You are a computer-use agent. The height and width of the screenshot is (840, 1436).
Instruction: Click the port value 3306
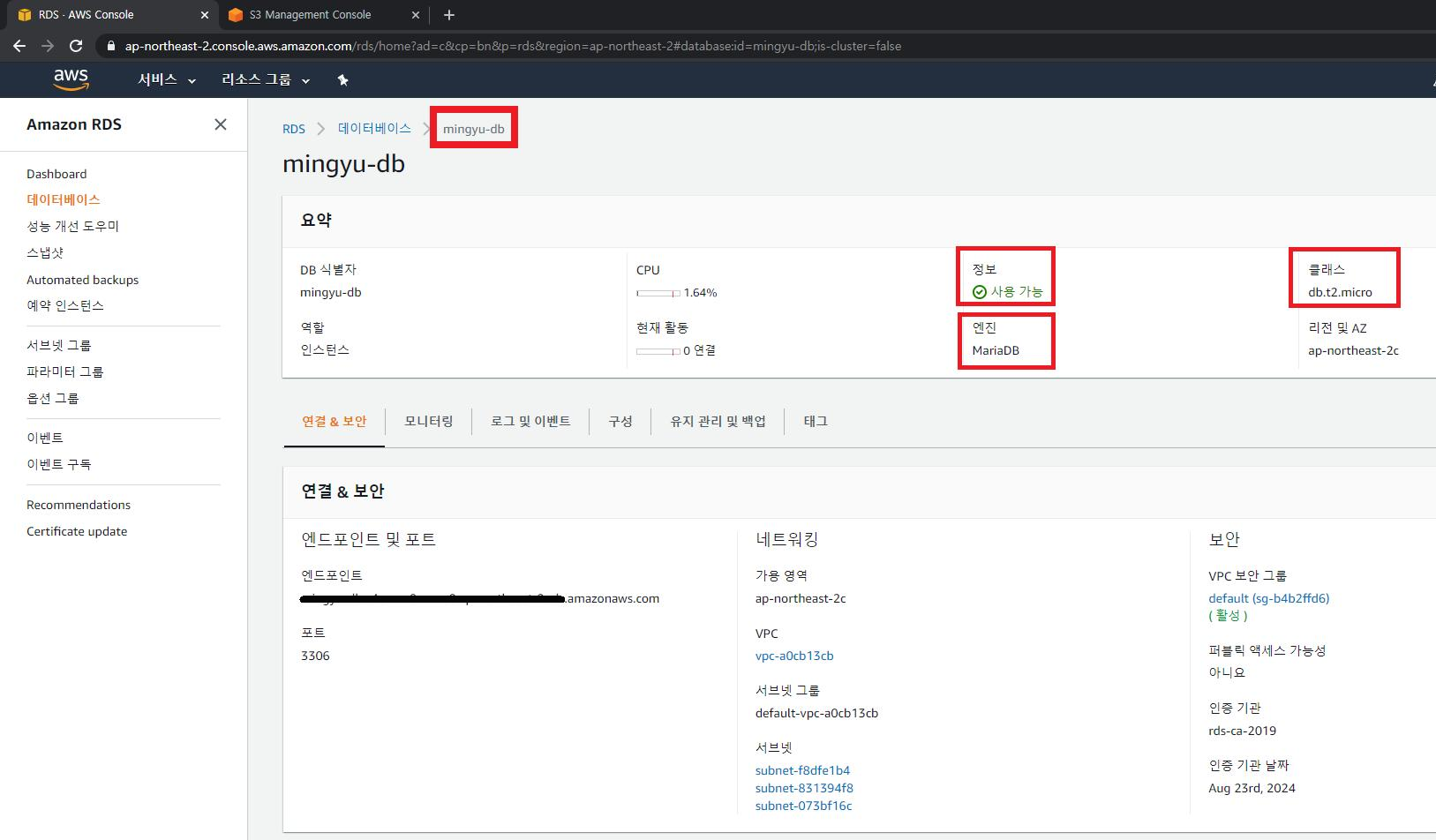315,656
